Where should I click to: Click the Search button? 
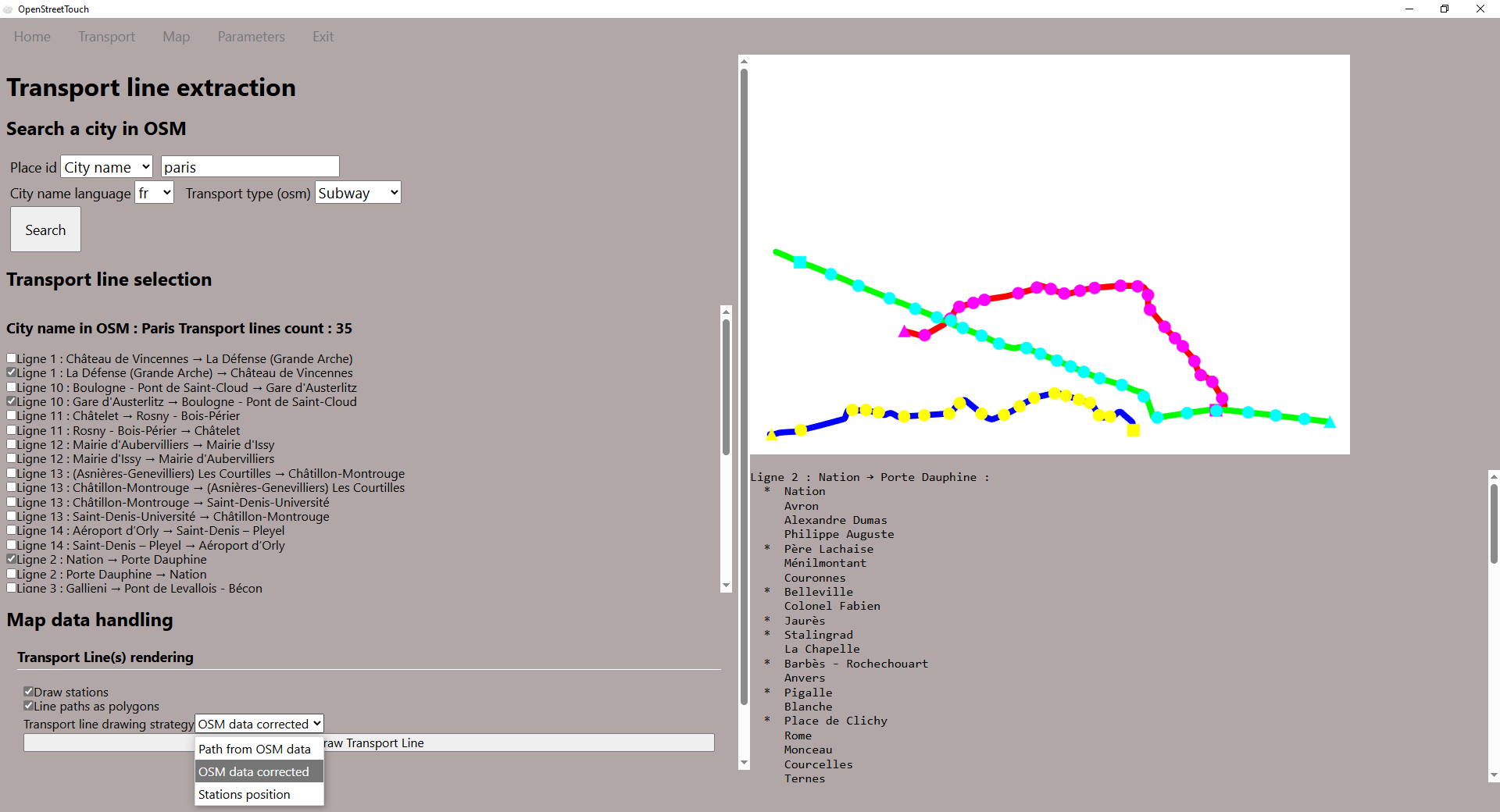pos(45,230)
